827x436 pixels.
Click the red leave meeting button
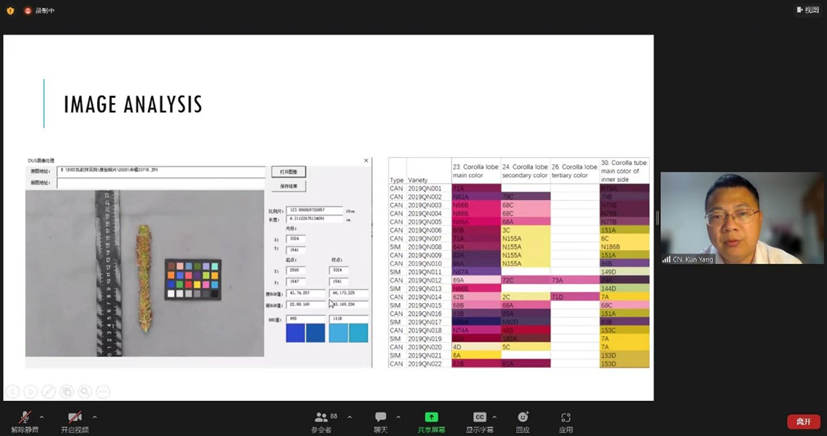pos(803,422)
